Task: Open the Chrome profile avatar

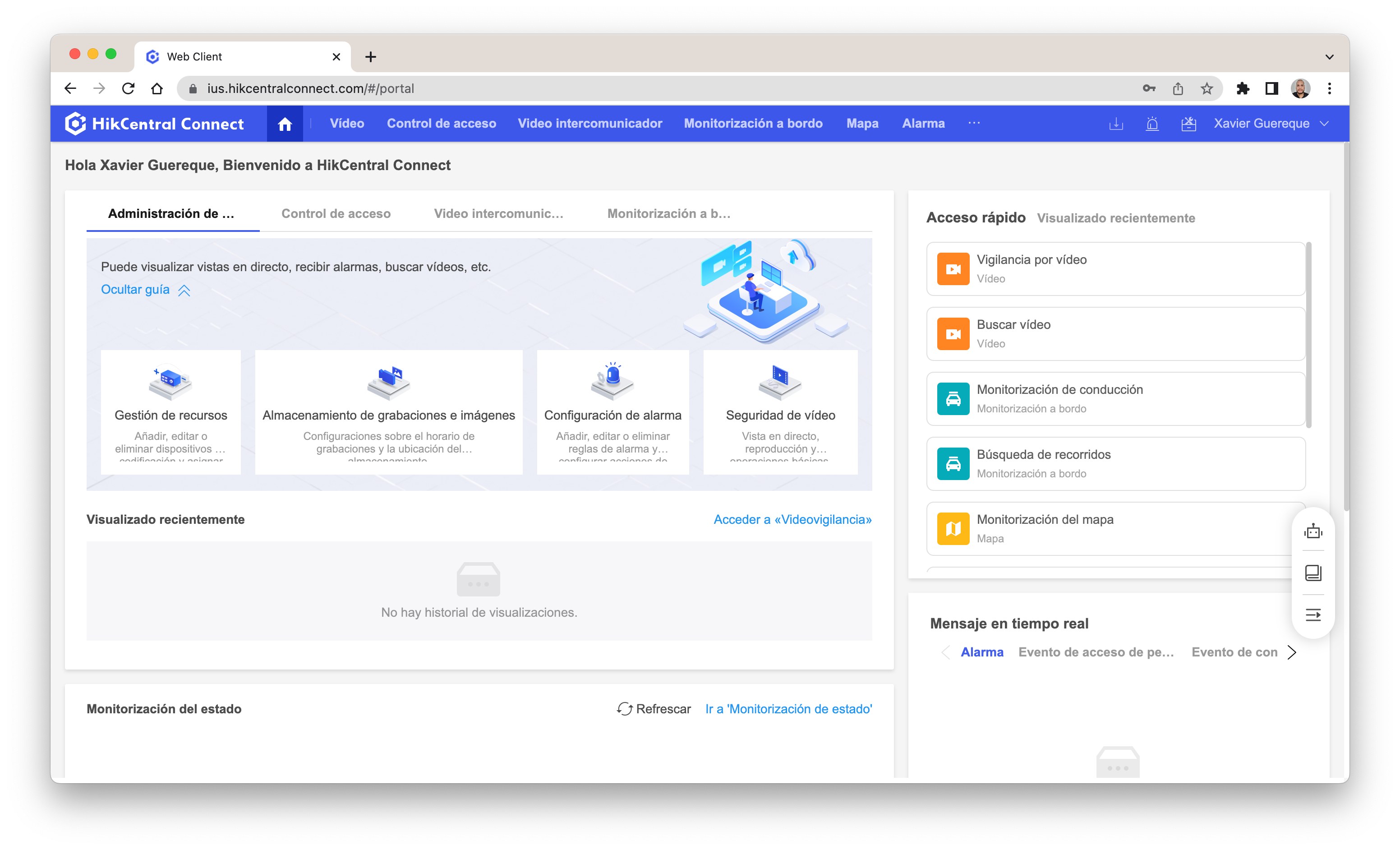Action: click(x=1301, y=88)
